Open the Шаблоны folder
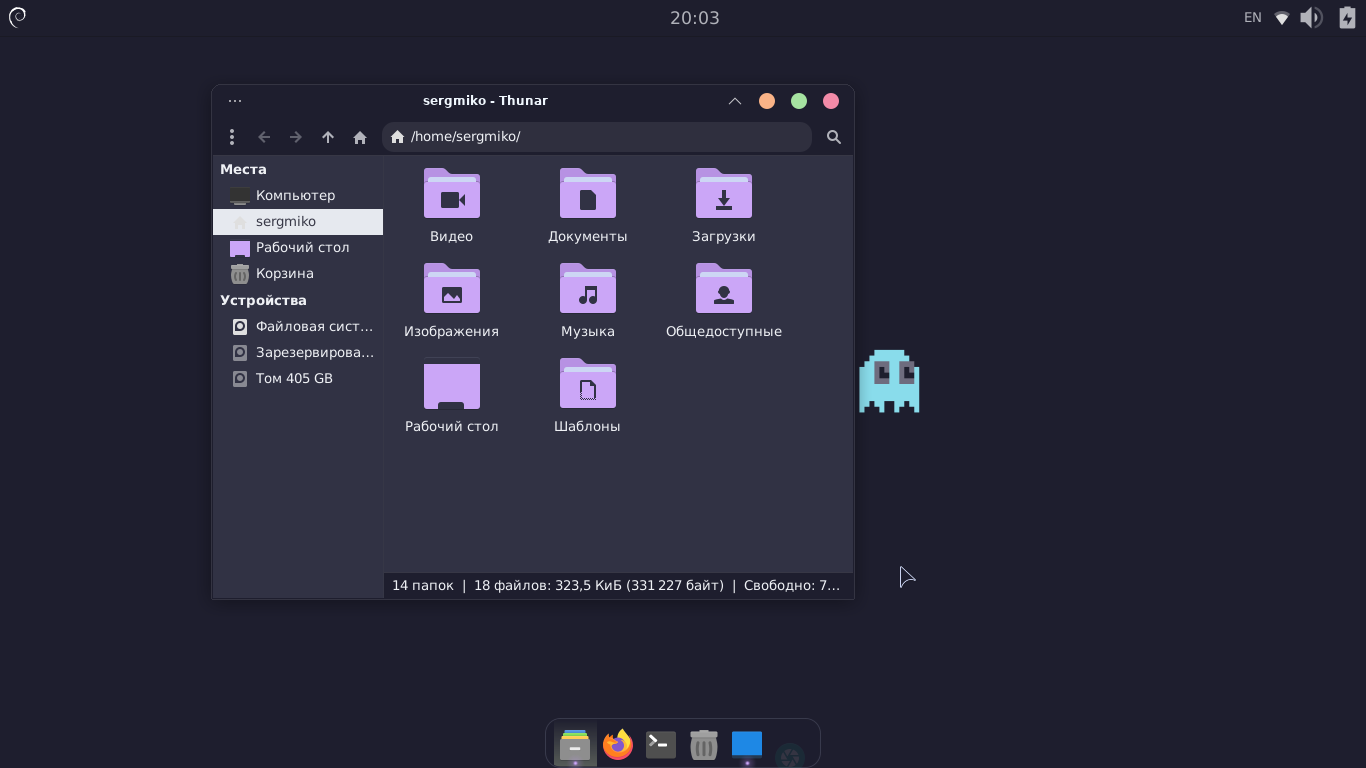1366x768 pixels. (588, 385)
